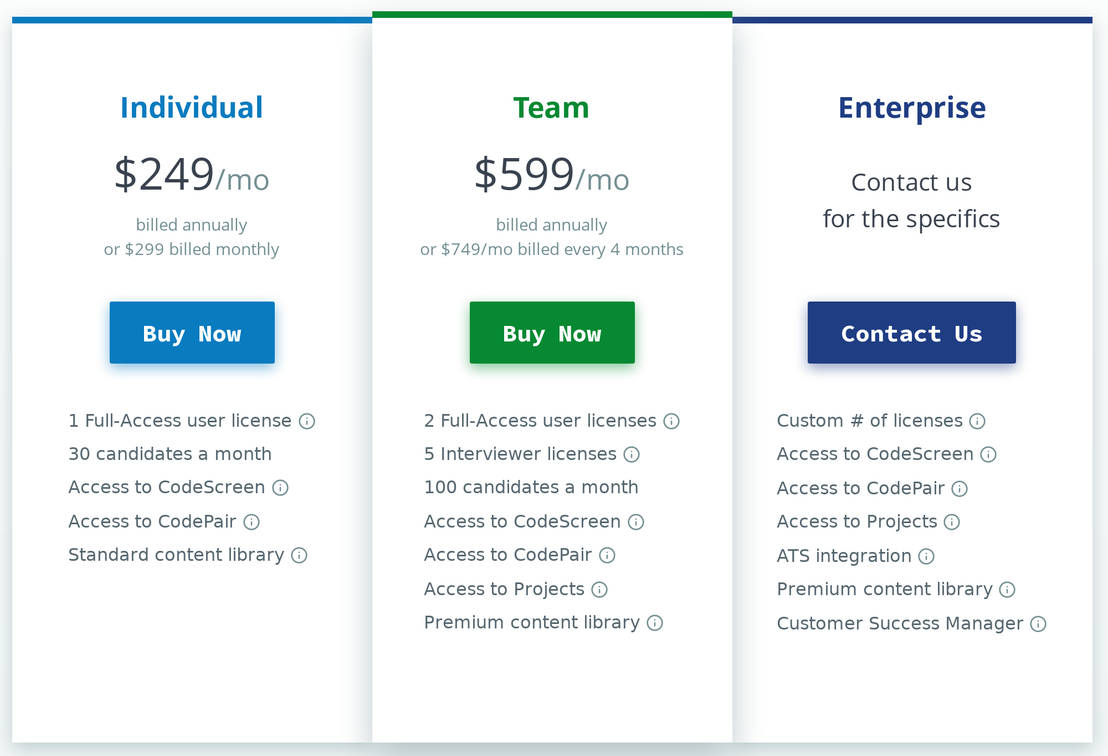Image resolution: width=1108 pixels, height=756 pixels.
Task: Open info tooltip for Access to CodeScreen in Individual plan
Action: [x=281, y=488]
